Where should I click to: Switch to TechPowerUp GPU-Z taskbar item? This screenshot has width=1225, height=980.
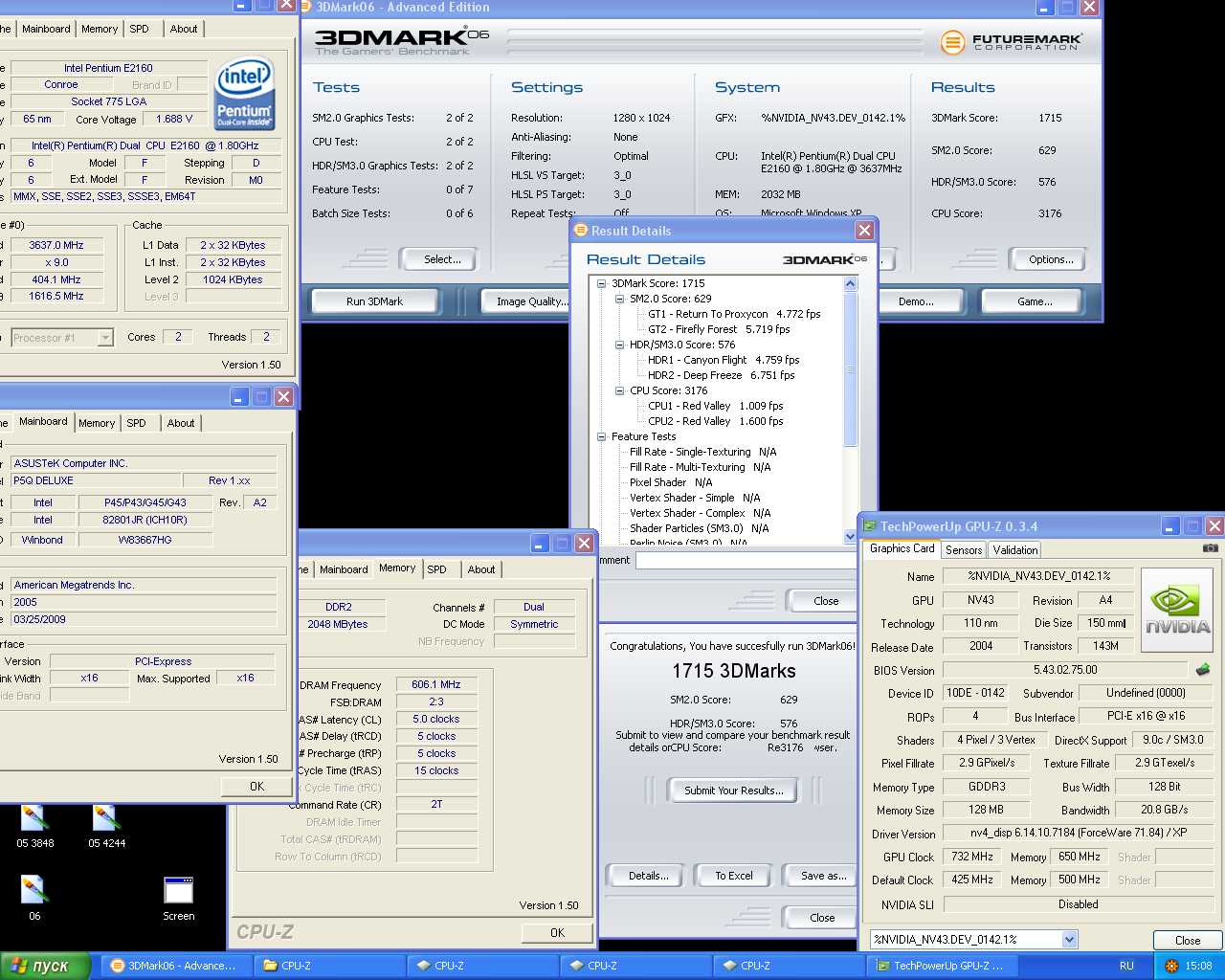[x=941, y=966]
